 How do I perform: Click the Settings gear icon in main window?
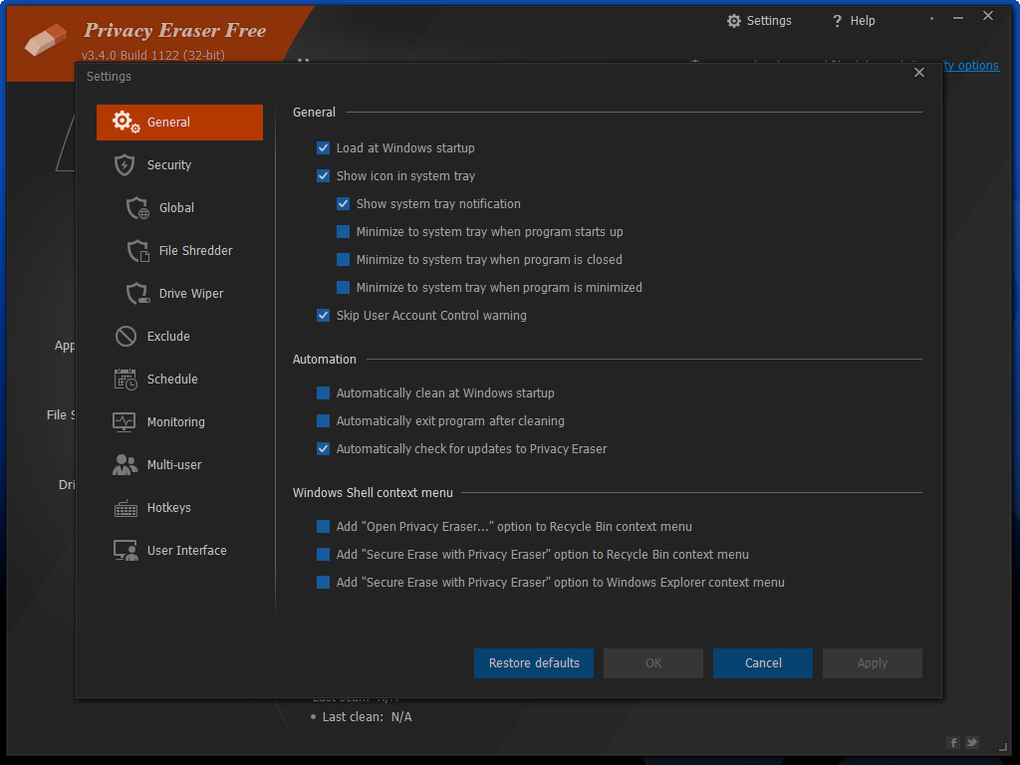pos(734,21)
